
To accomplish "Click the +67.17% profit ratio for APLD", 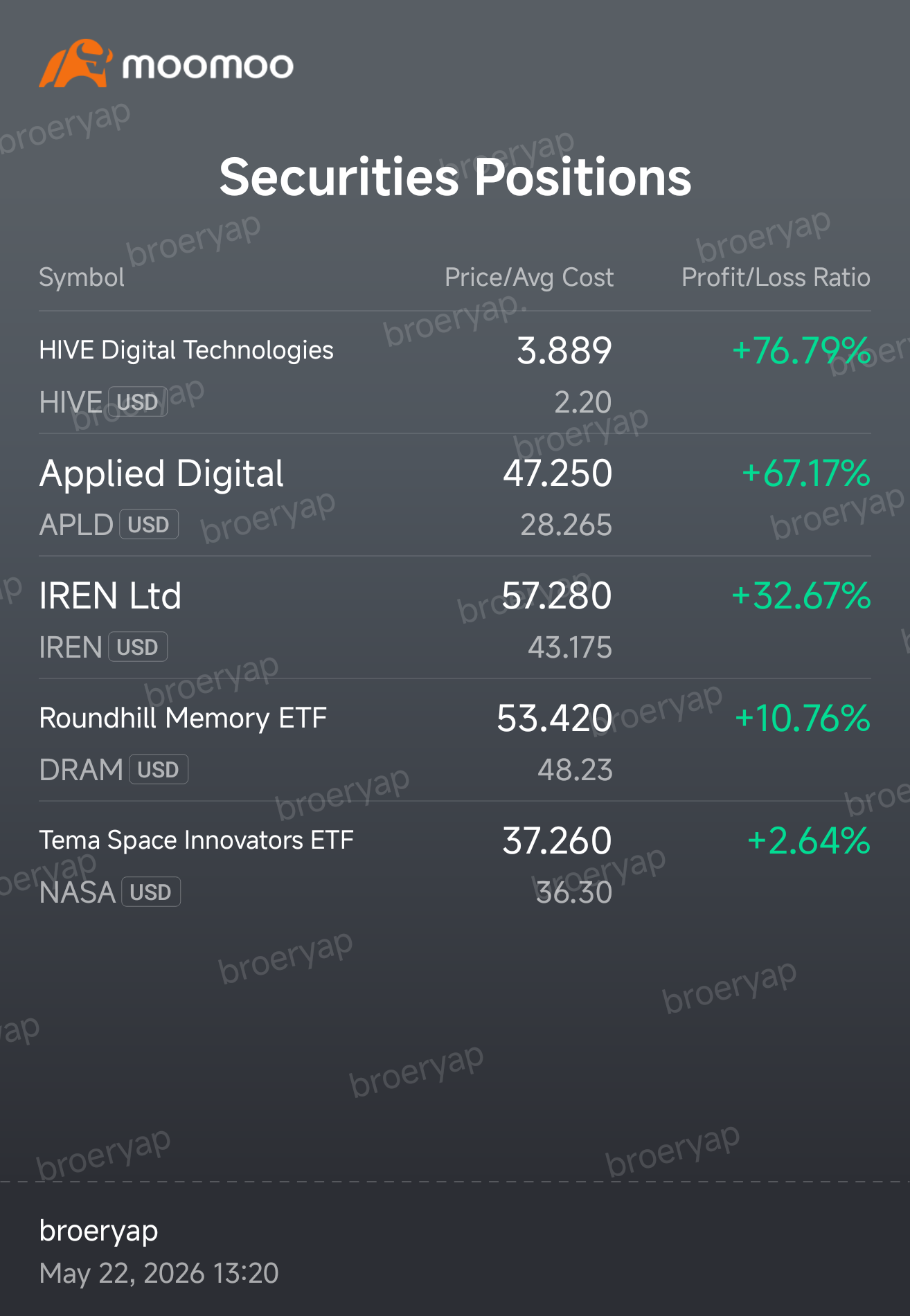I will [806, 474].
